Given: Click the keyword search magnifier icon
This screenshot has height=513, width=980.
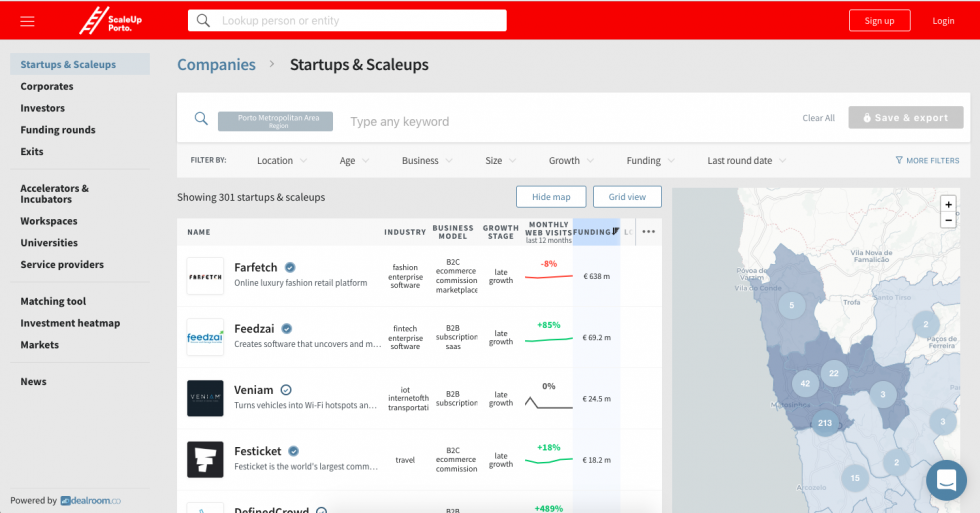Looking at the screenshot, I should pyautogui.click(x=201, y=118).
